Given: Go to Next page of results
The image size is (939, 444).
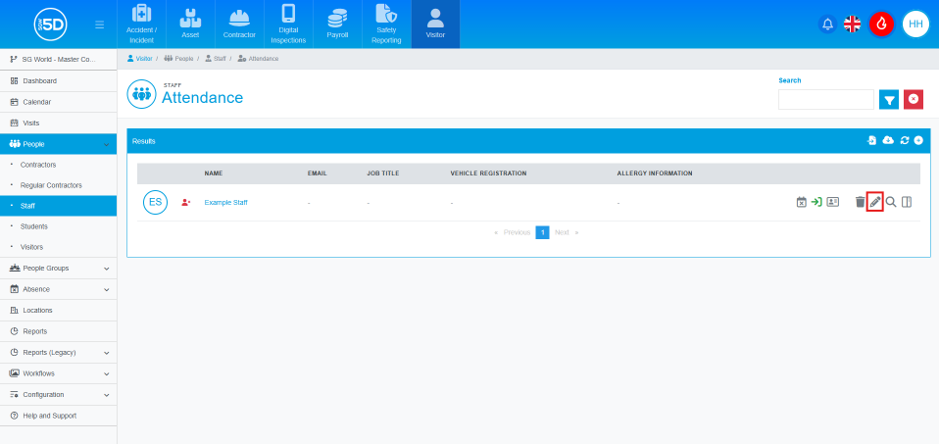Looking at the screenshot, I should click(x=566, y=232).
